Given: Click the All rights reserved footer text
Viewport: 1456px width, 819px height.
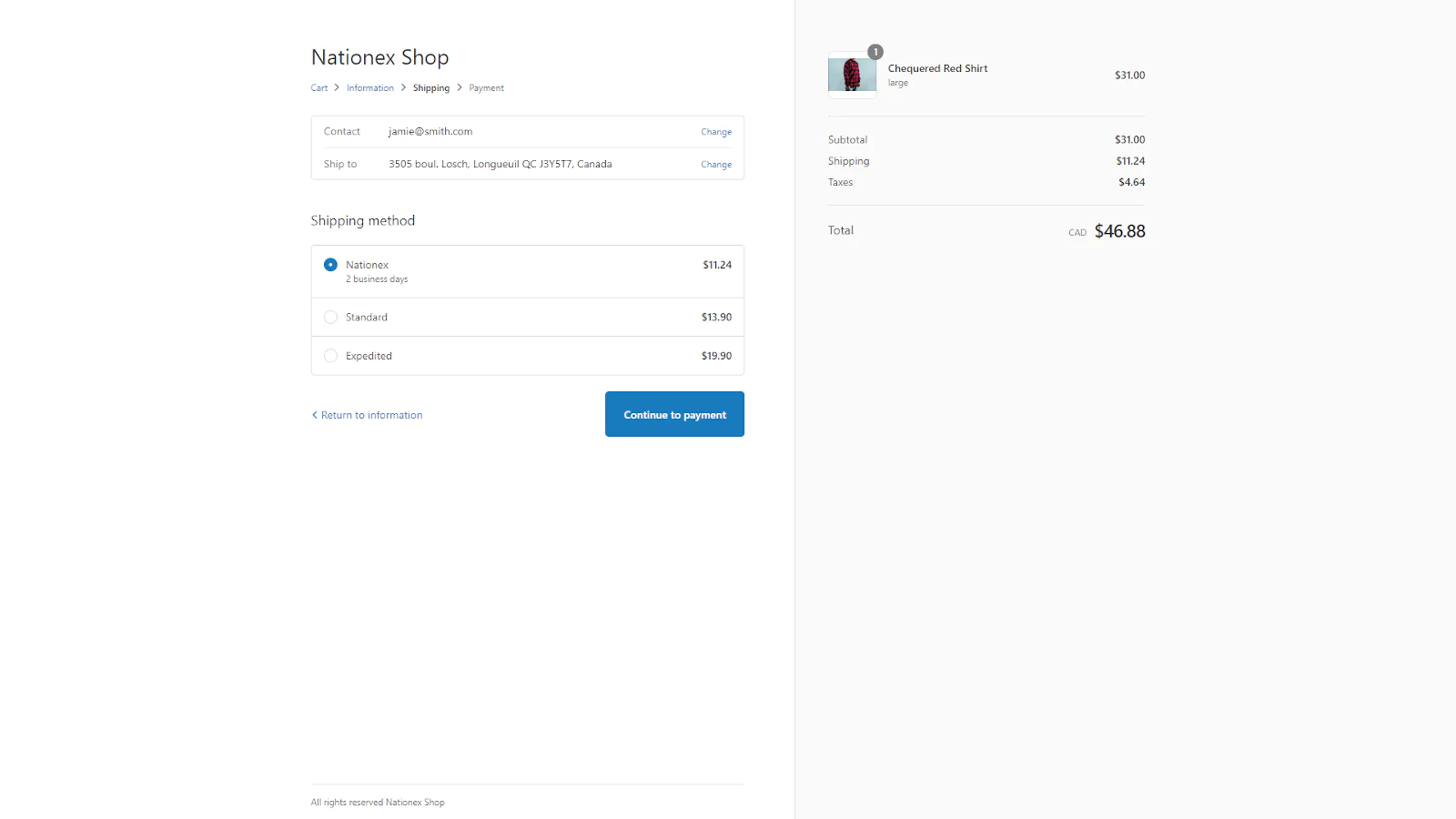Looking at the screenshot, I should [x=378, y=803].
